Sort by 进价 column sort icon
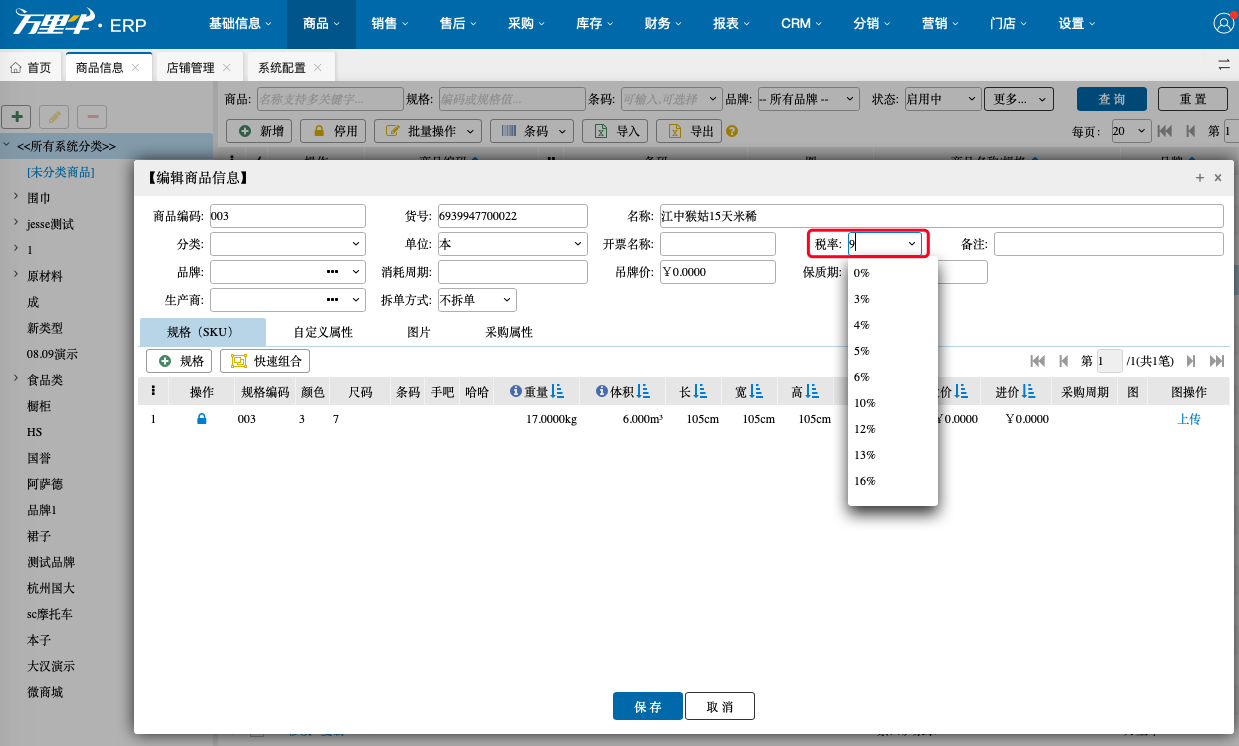Screen dimensions: 1239x746 [x=1029, y=392]
